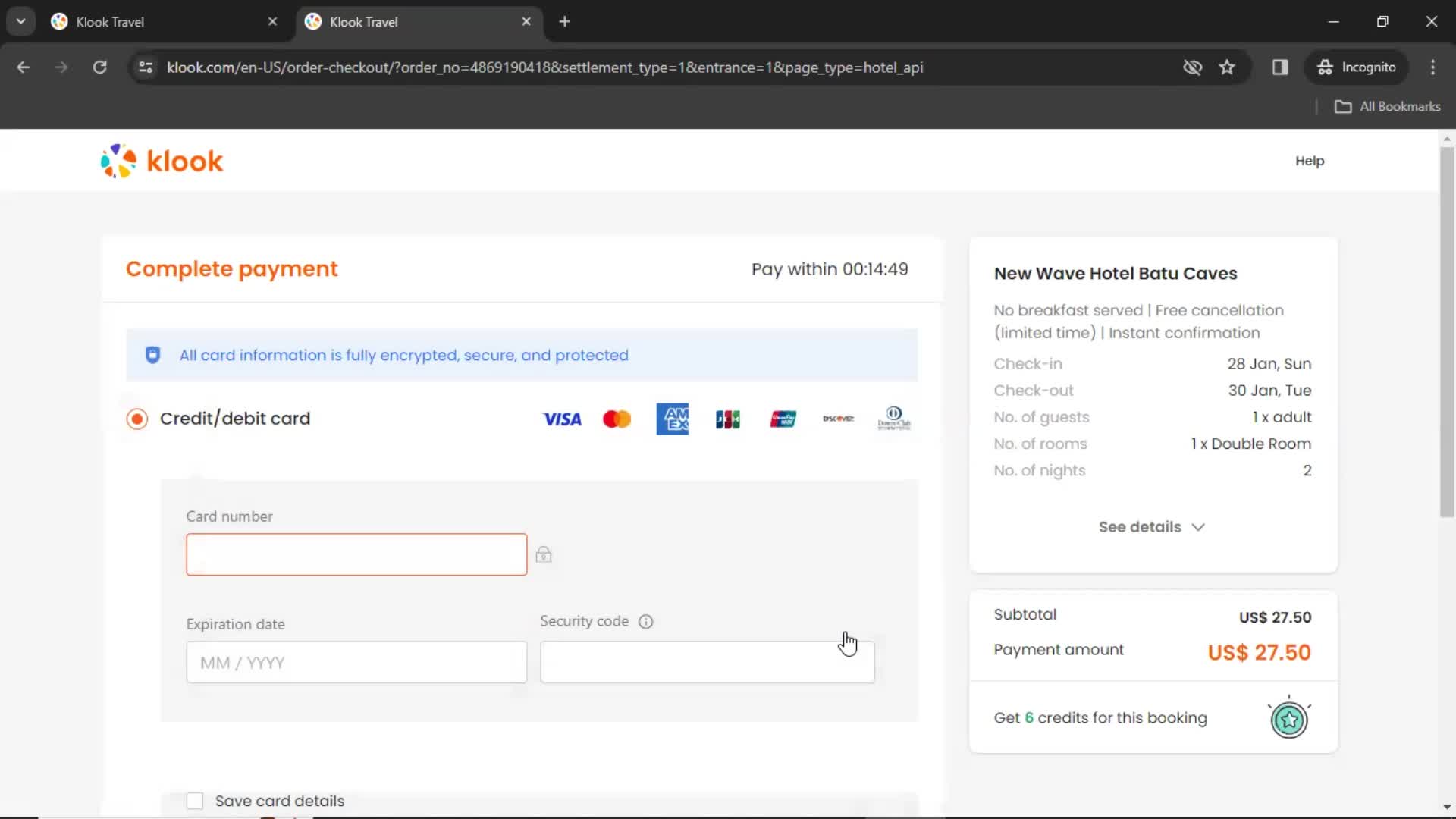Click the Subtotal US$ 27.50 value
This screenshot has height=819, width=1456.
point(1275,617)
